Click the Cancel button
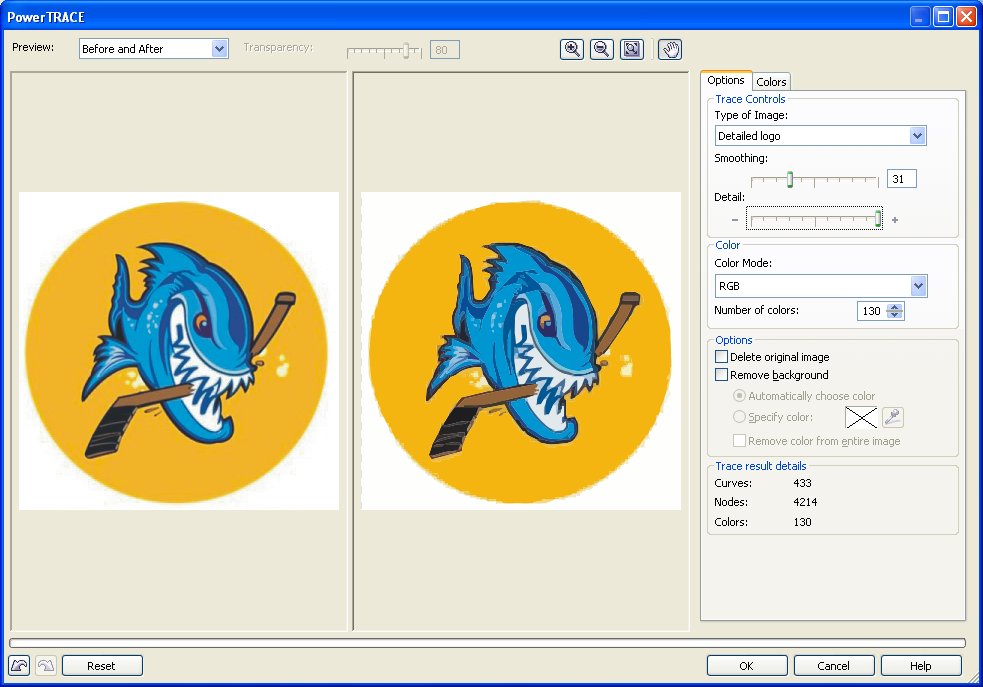The image size is (983, 687). (834, 666)
